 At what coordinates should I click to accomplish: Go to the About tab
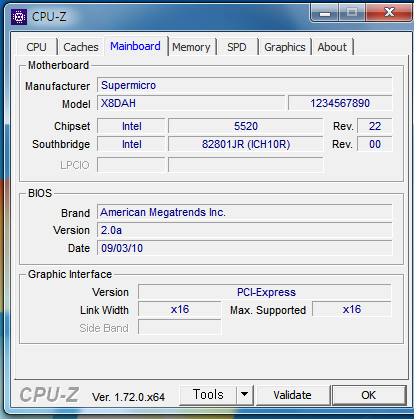point(332,47)
